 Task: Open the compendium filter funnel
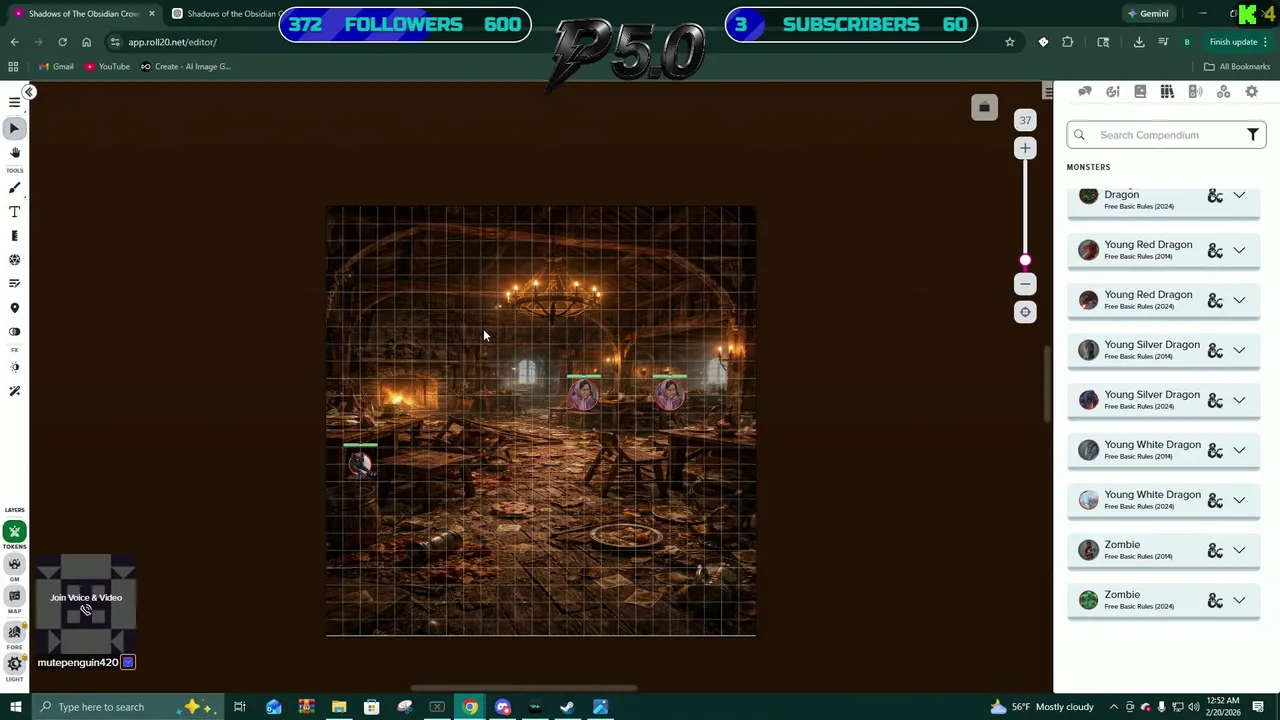coord(1252,135)
